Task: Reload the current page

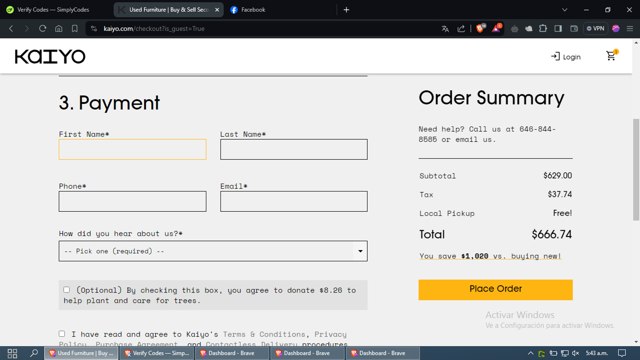Action: click(42, 29)
